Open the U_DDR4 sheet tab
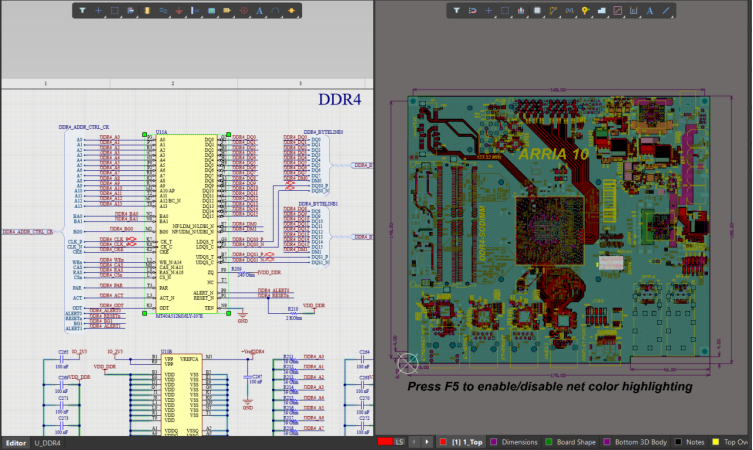753x450 pixels. coord(47,442)
